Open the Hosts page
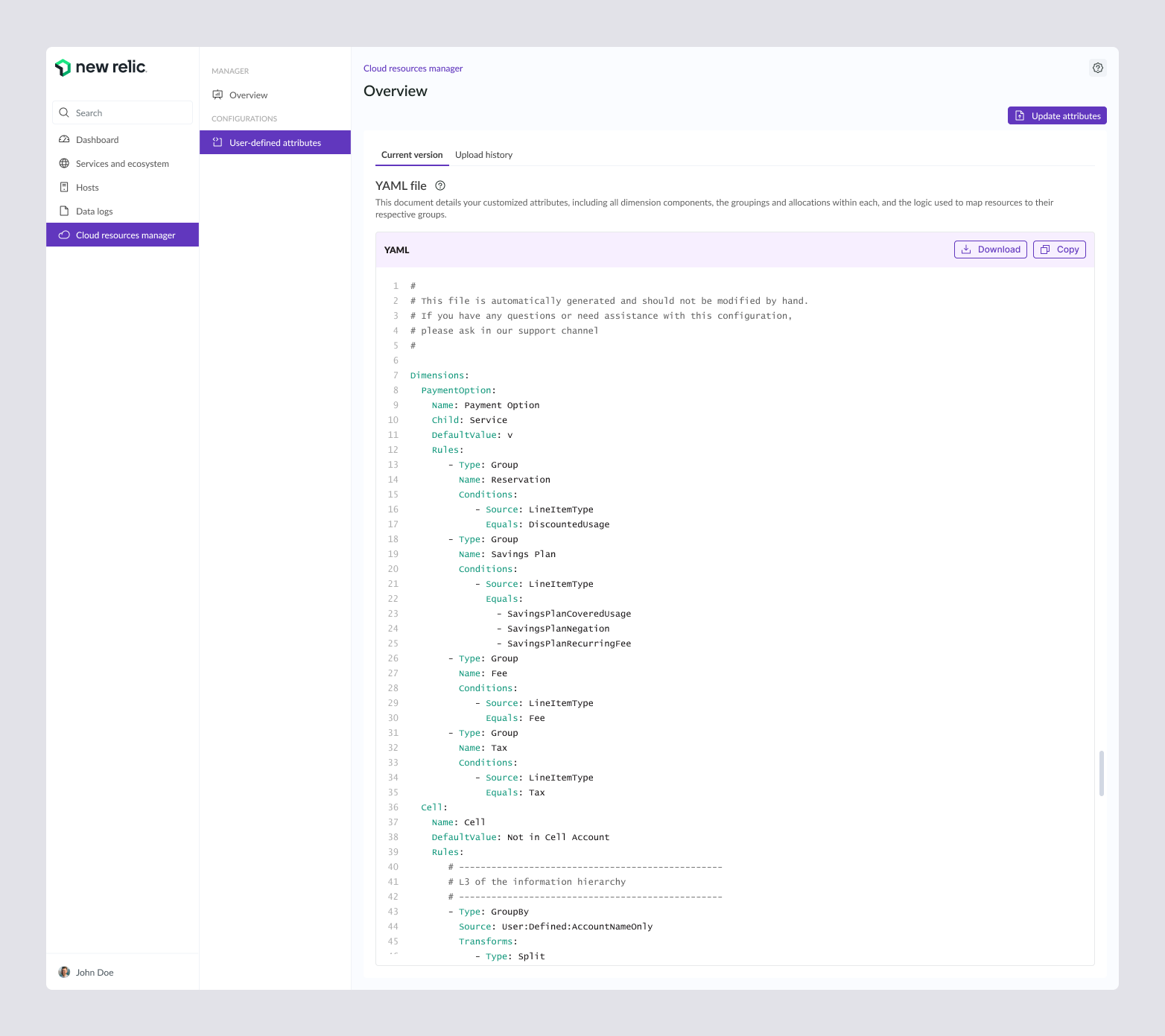The image size is (1165, 1036). click(x=122, y=187)
